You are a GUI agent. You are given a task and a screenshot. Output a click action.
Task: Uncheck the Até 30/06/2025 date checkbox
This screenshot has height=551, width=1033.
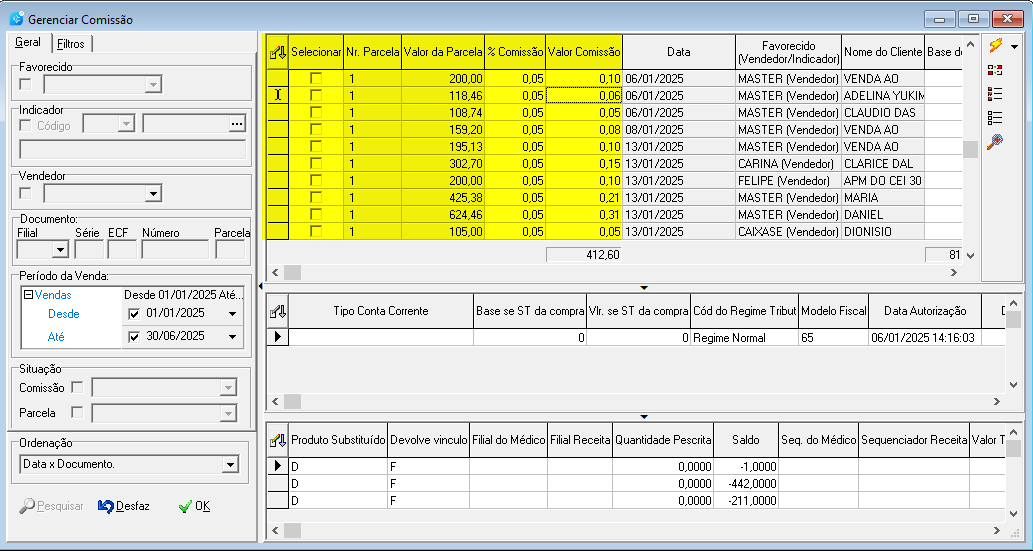[134, 337]
